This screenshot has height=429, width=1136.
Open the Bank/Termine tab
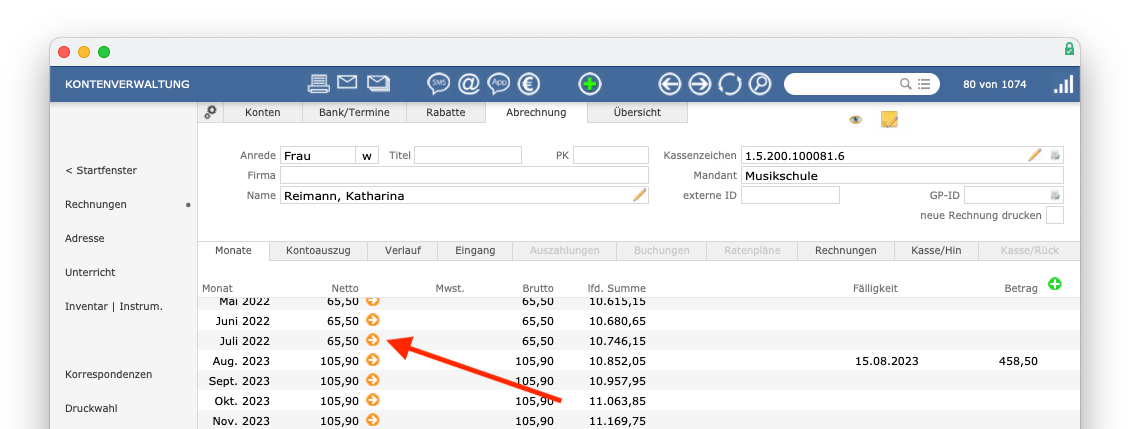pos(354,112)
